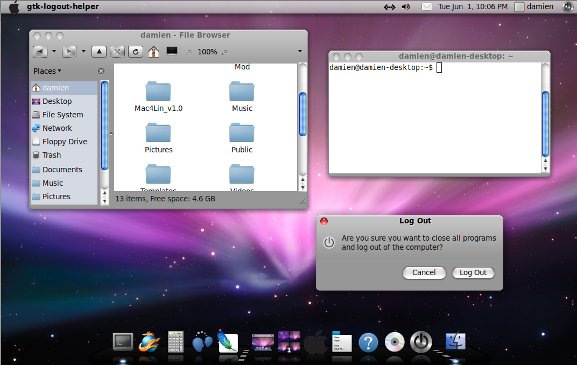This screenshot has height=365, width=577.
Task: Select the Pictures bookmark in Places sidebar
Action: click(64, 196)
